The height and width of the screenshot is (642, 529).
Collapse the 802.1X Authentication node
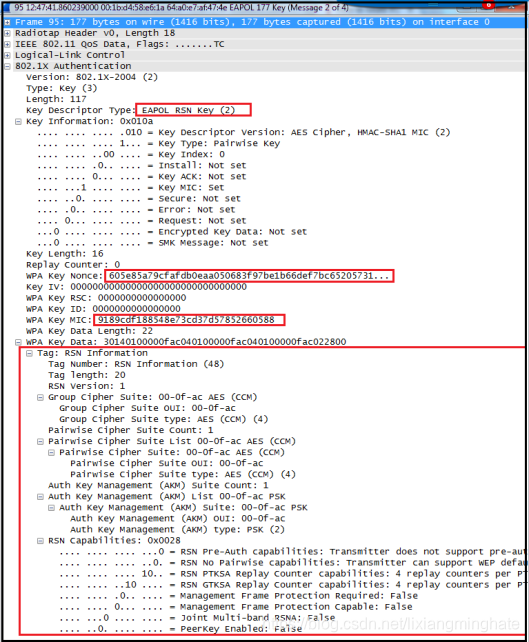coord(7,66)
